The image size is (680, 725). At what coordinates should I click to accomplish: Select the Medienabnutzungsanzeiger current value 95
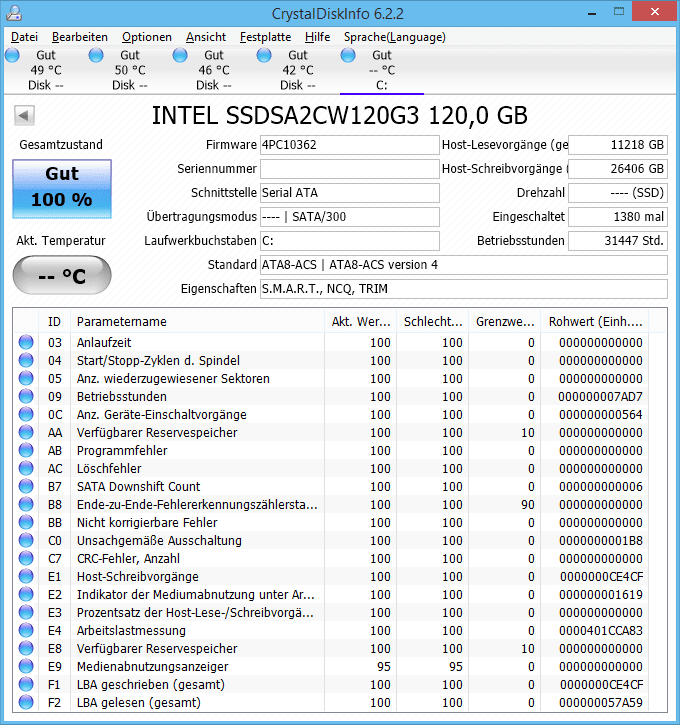click(384, 667)
